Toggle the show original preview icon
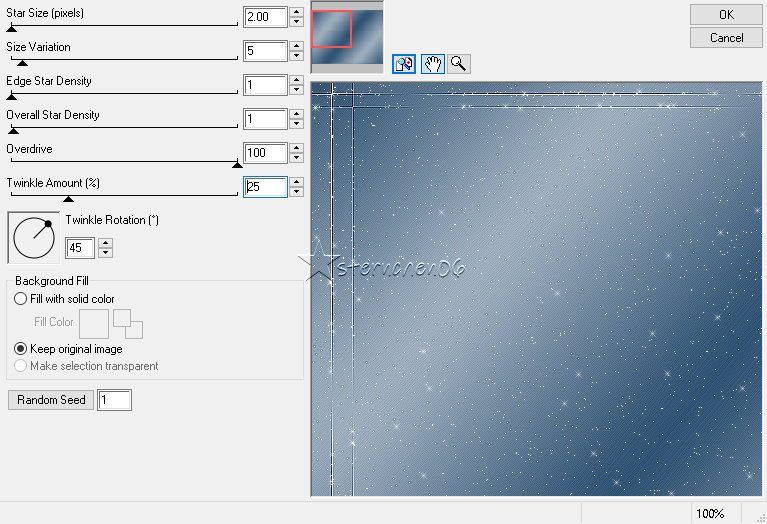The image size is (767, 524). point(404,64)
